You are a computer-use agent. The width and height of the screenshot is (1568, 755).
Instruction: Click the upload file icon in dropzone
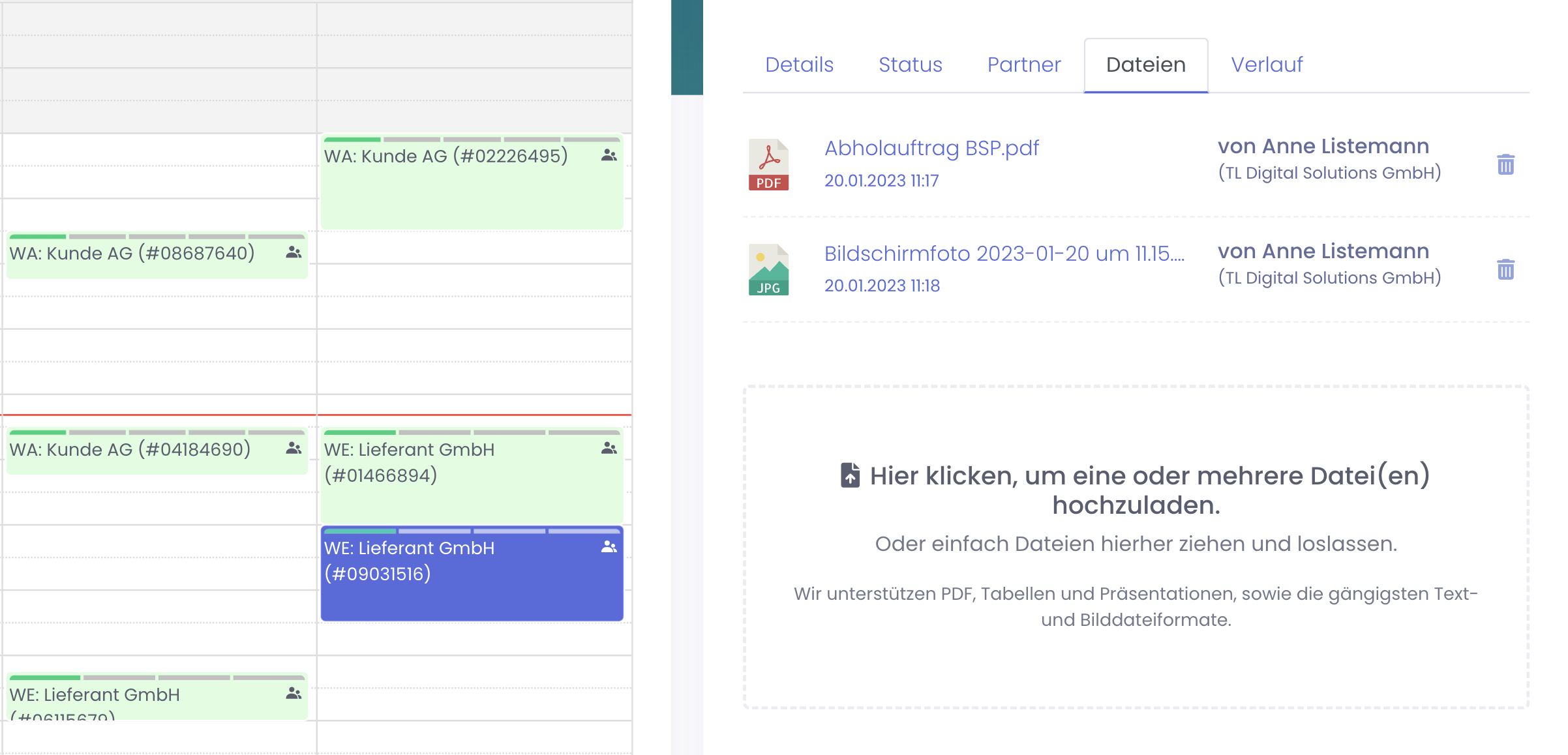pyautogui.click(x=850, y=475)
